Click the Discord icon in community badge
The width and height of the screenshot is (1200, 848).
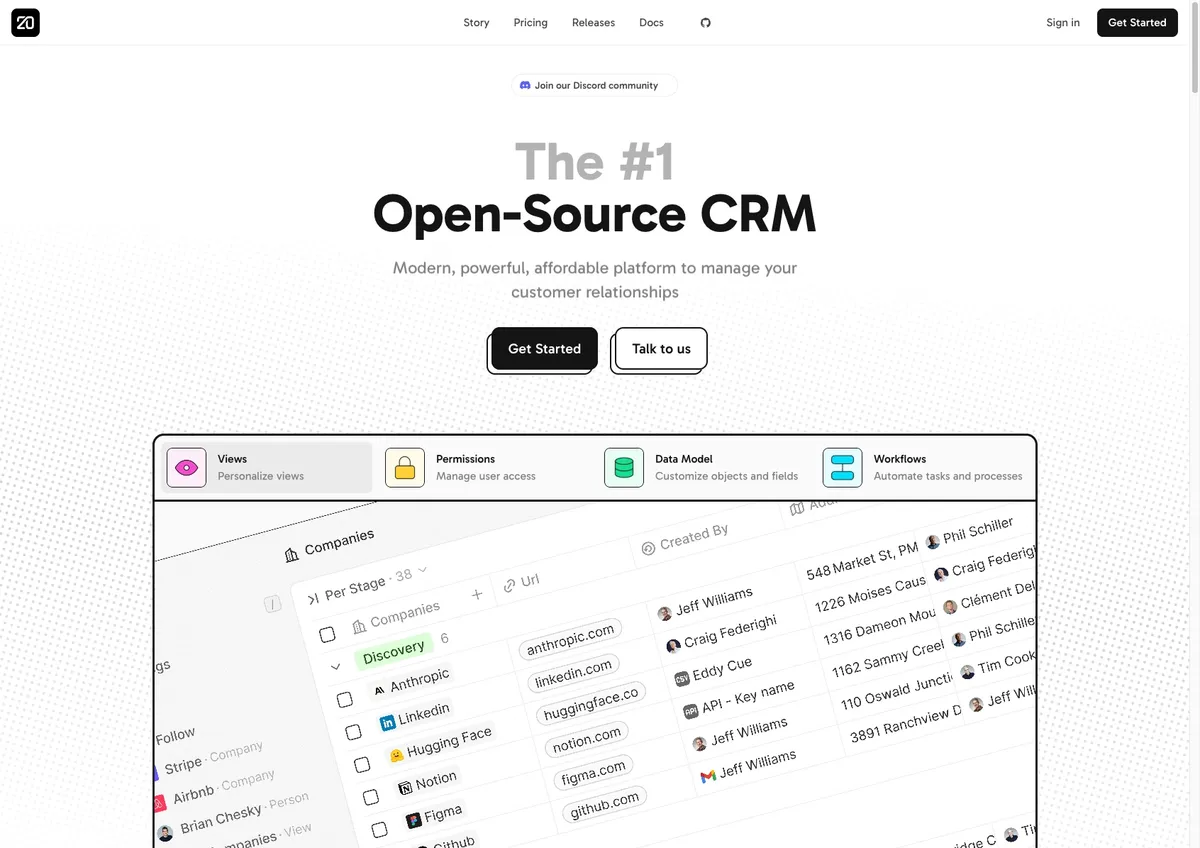click(525, 85)
